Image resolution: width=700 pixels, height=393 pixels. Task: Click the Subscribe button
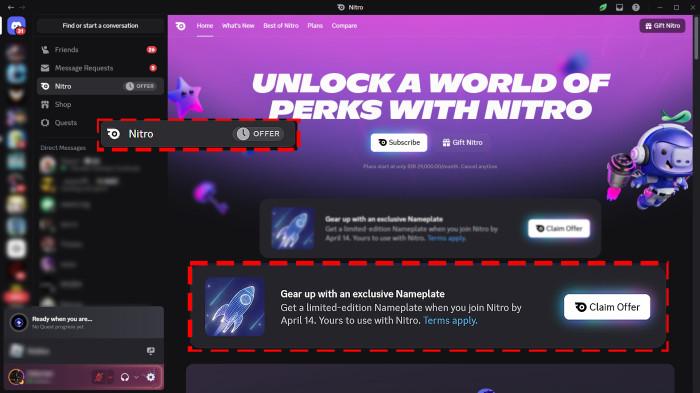coord(399,142)
